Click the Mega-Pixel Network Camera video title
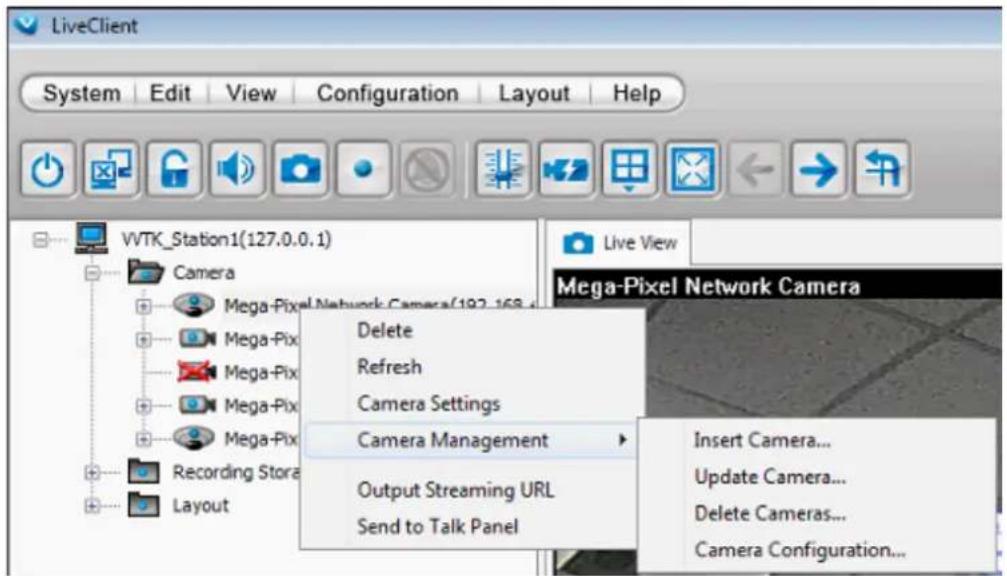This screenshot has height=576, width=1007. [708, 286]
